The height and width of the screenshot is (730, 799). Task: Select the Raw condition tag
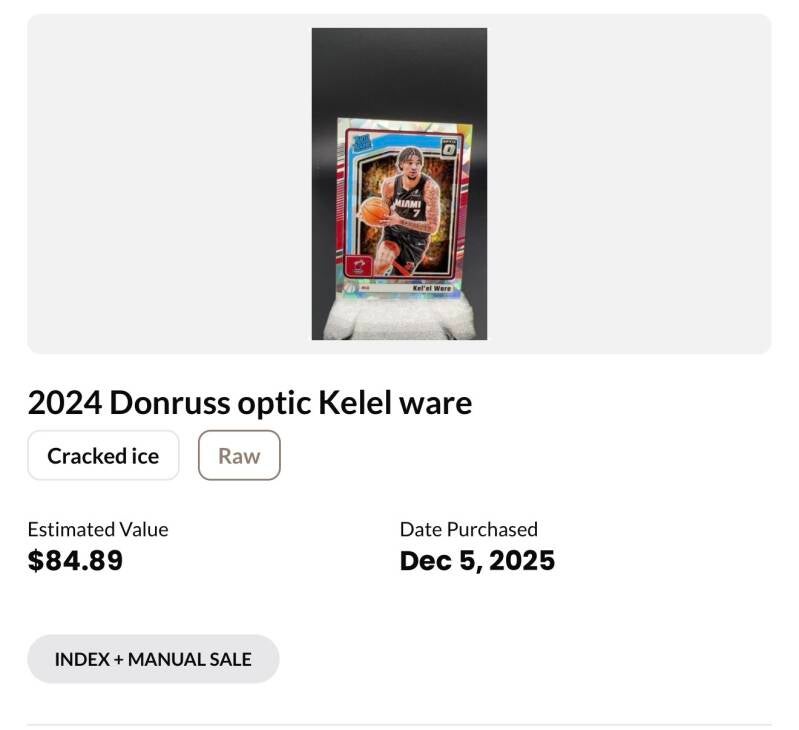239,456
